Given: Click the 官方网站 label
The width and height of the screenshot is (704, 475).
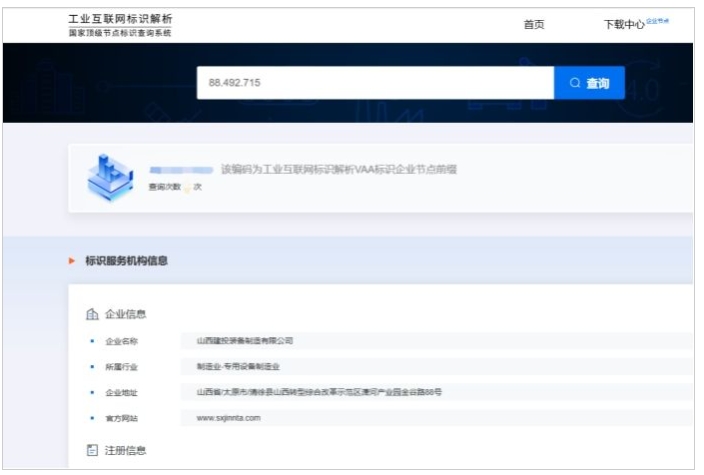Looking at the screenshot, I should 121,418.
